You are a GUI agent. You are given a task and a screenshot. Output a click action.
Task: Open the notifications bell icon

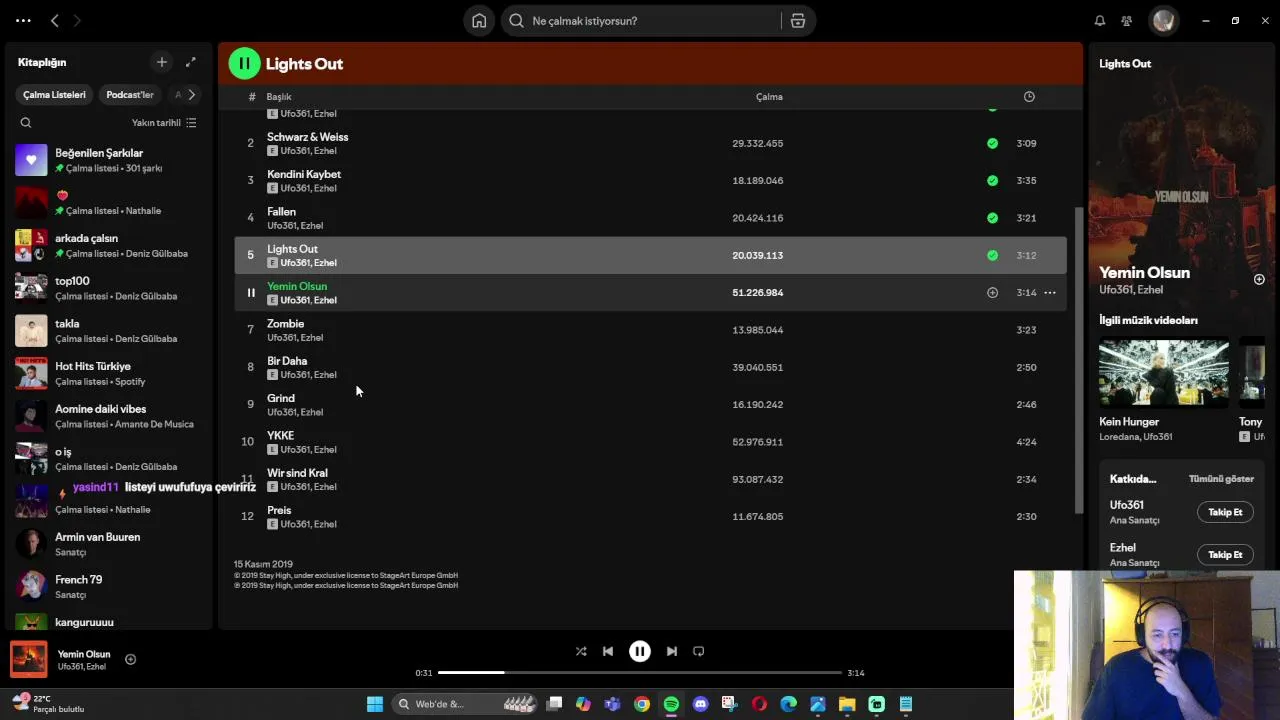coord(1100,21)
